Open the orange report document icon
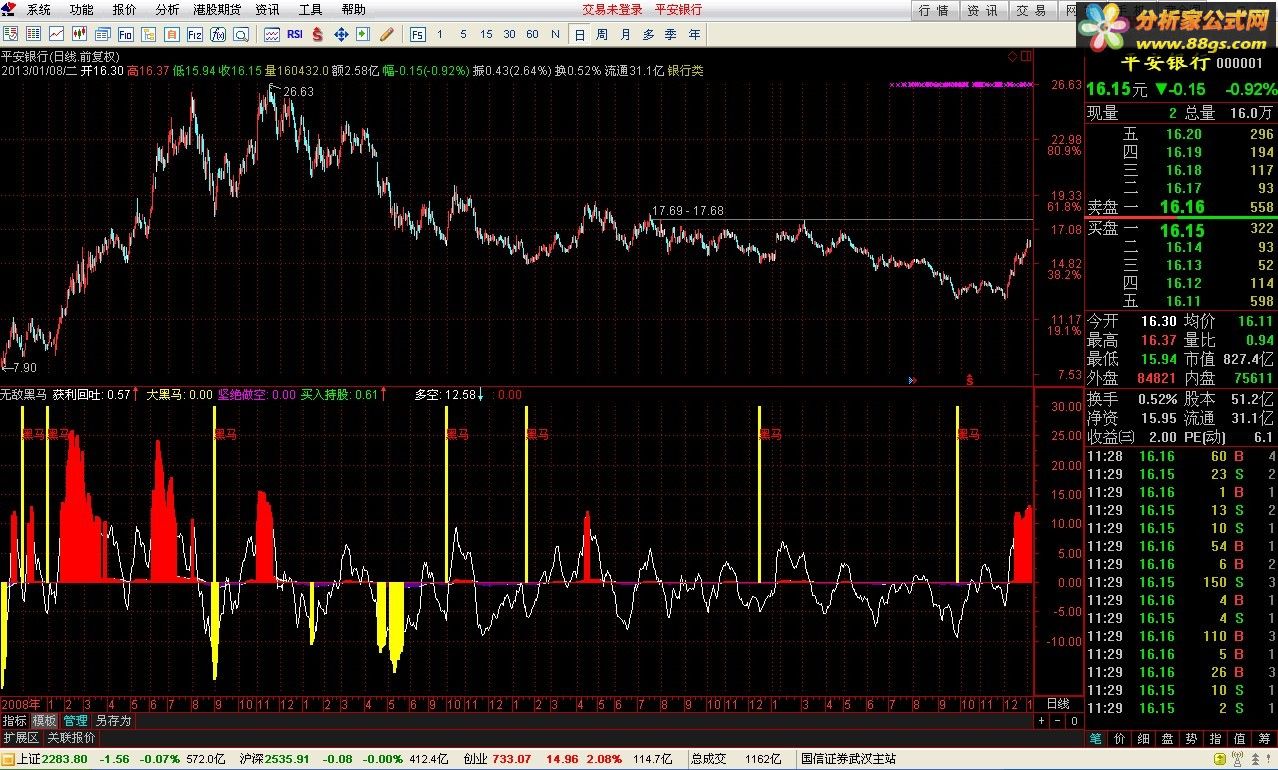 172,34
